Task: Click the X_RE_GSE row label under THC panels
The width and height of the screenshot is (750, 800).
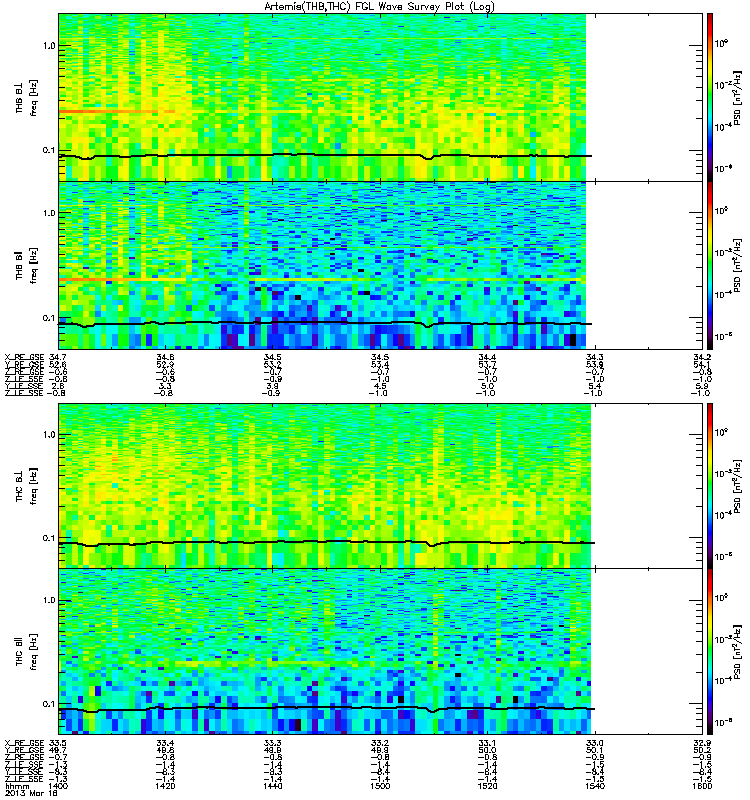Action: tap(24, 743)
